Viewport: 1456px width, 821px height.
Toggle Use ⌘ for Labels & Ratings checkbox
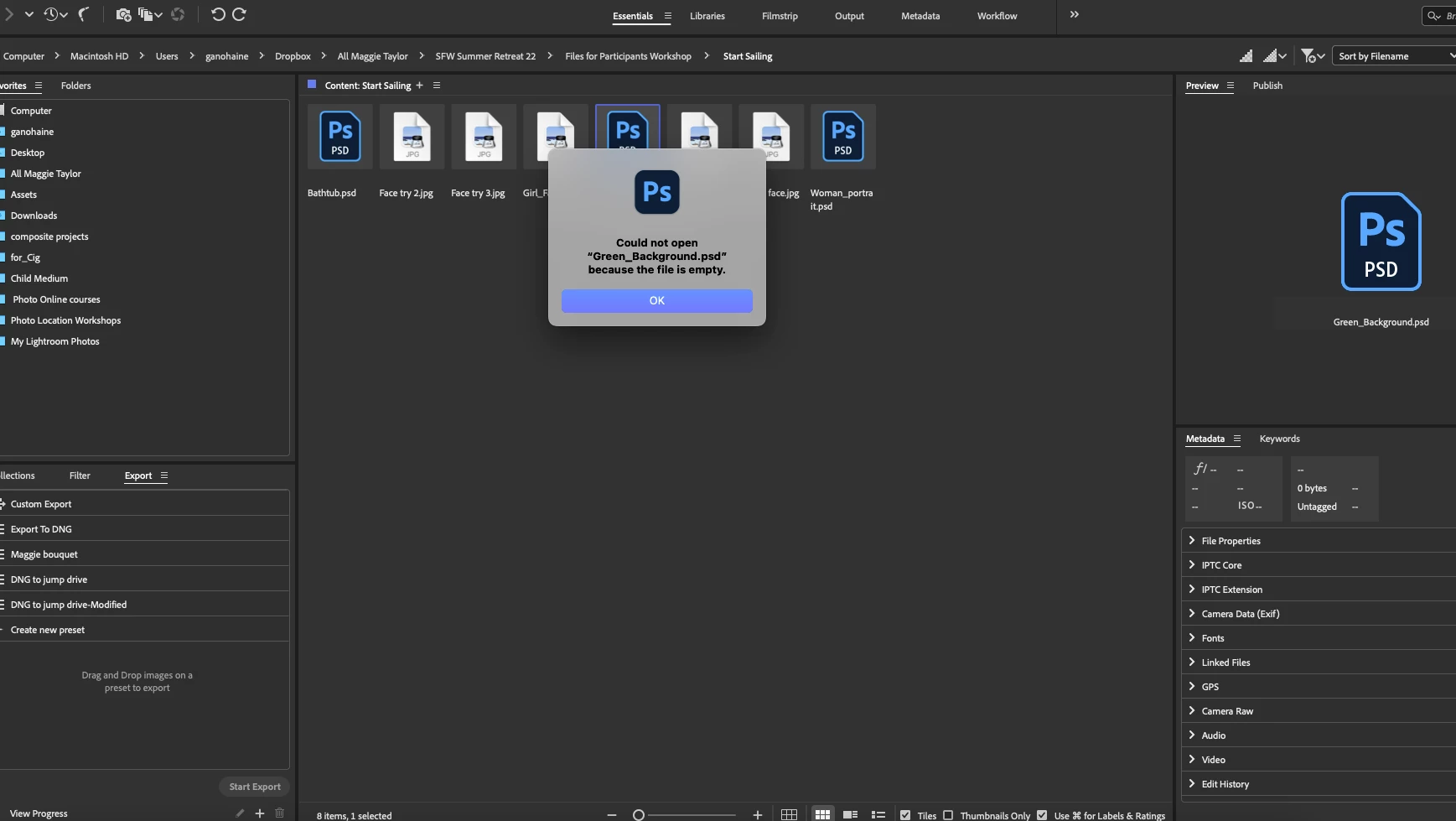tap(1042, 815)
